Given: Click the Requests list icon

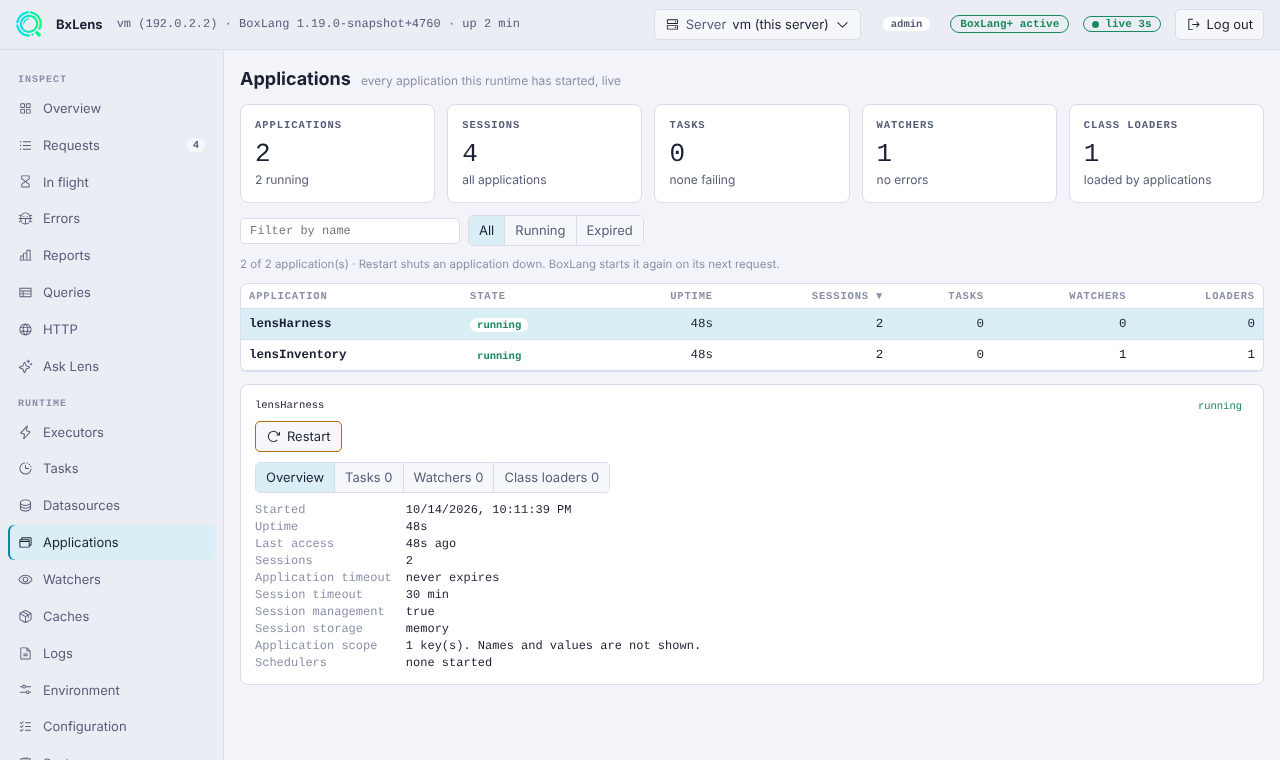Looking at the screenshot, I should pyautogui.click(x=25, y=145).
